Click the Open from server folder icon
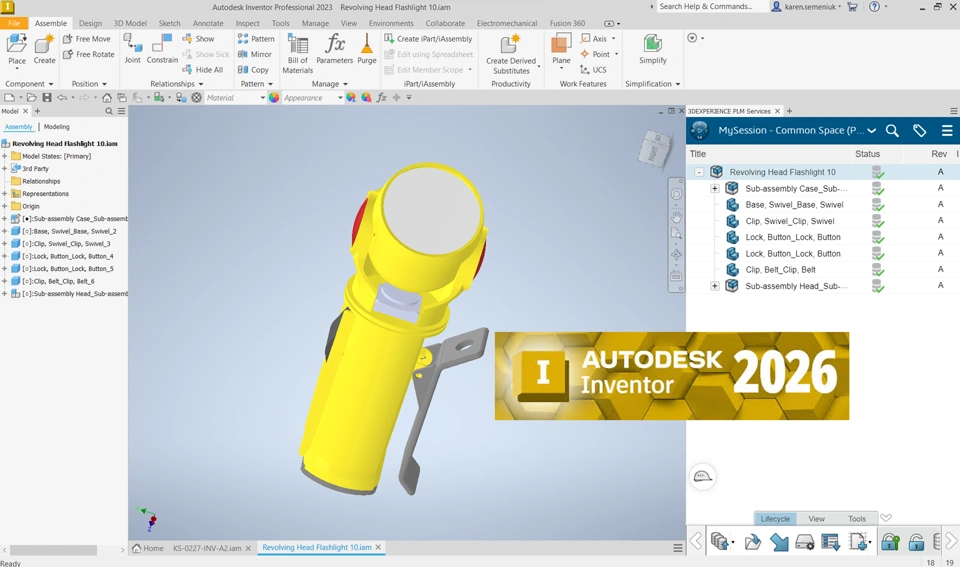 752,542
